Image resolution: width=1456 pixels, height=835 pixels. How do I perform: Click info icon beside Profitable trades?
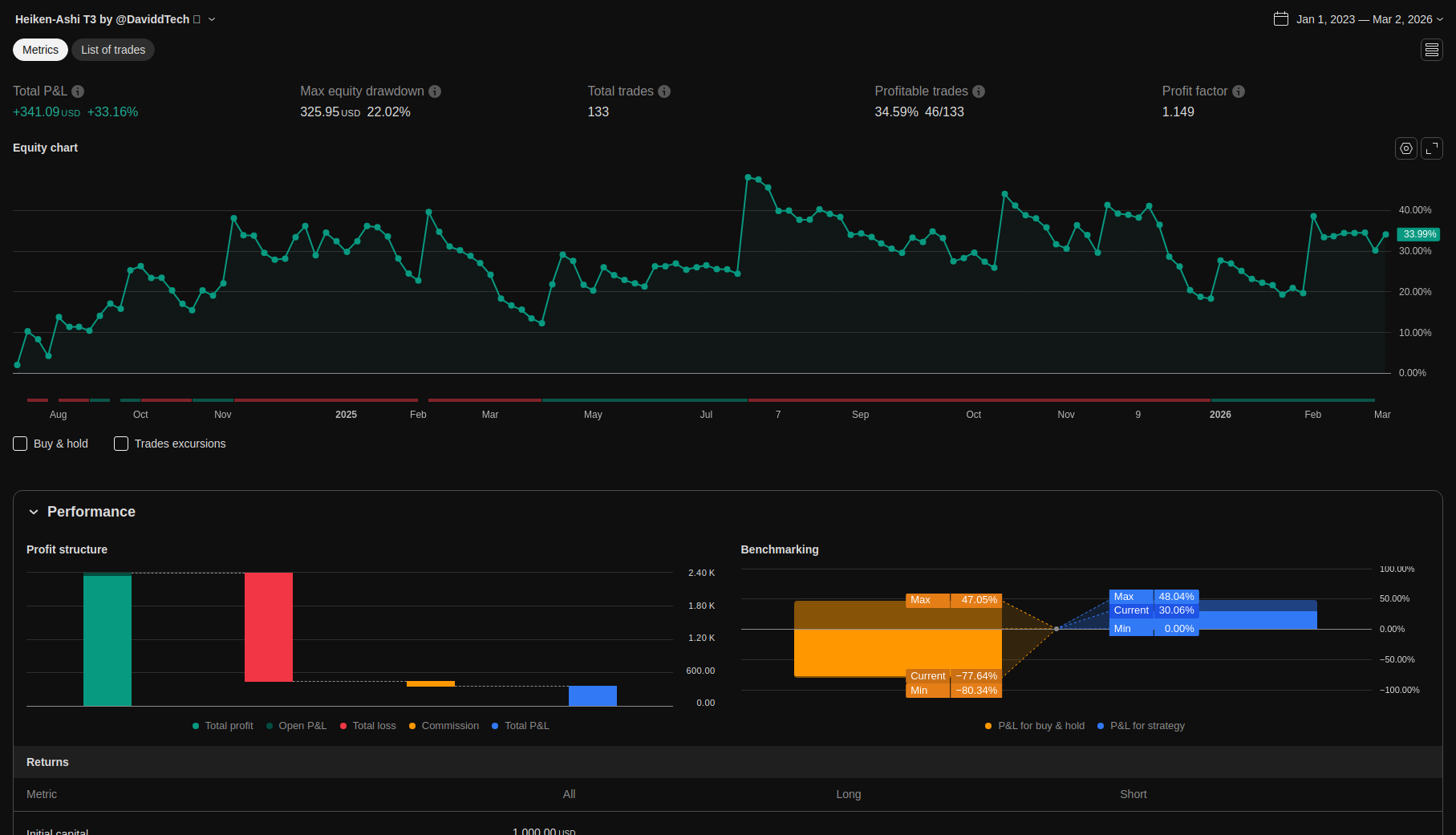pos(979,91)
